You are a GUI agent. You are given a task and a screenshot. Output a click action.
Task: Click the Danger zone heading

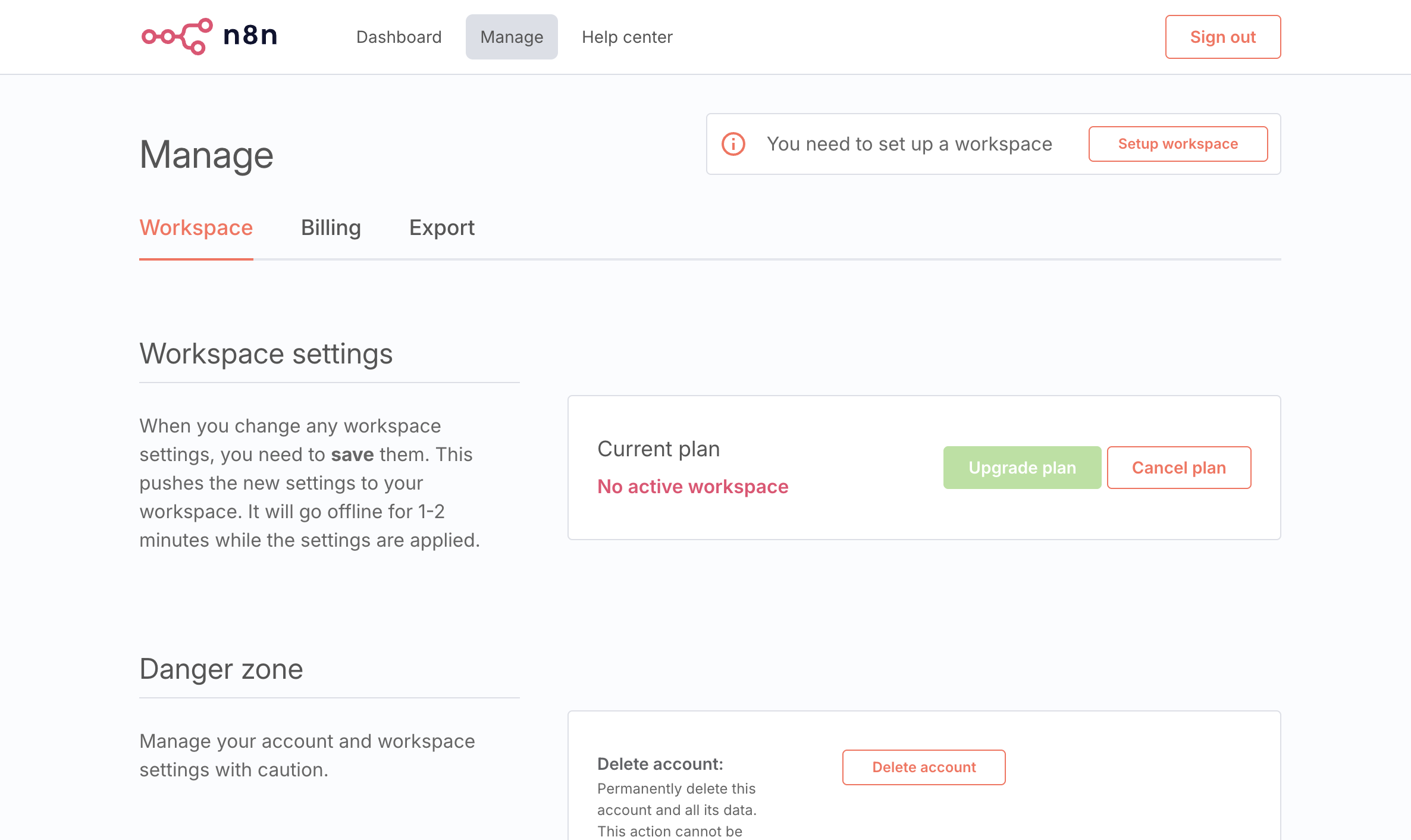(x=221, y=669)
